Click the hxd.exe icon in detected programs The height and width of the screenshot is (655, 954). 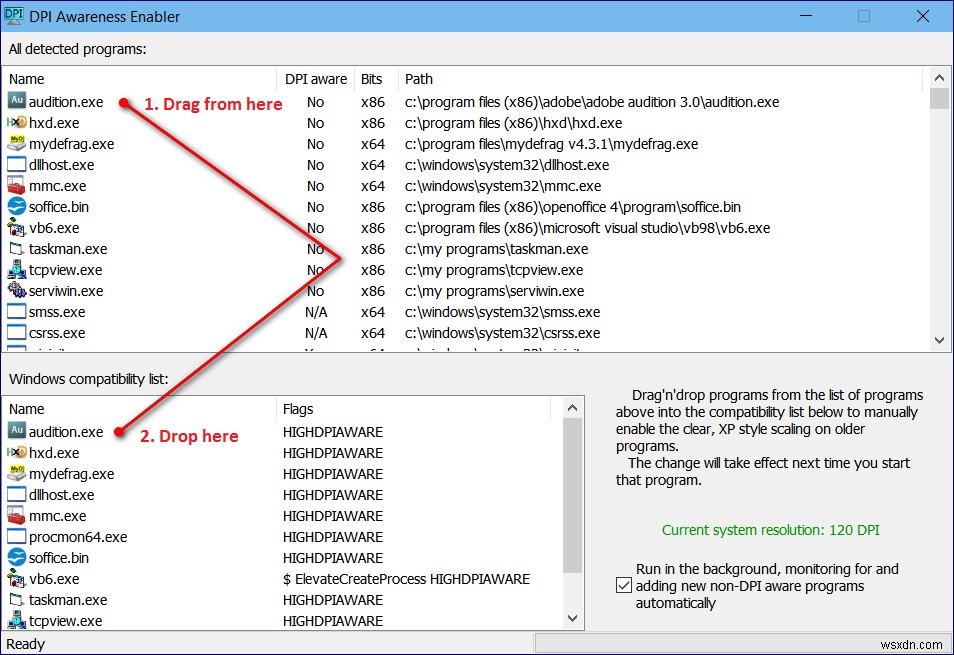pyautogui.click(x=16, y=122)
